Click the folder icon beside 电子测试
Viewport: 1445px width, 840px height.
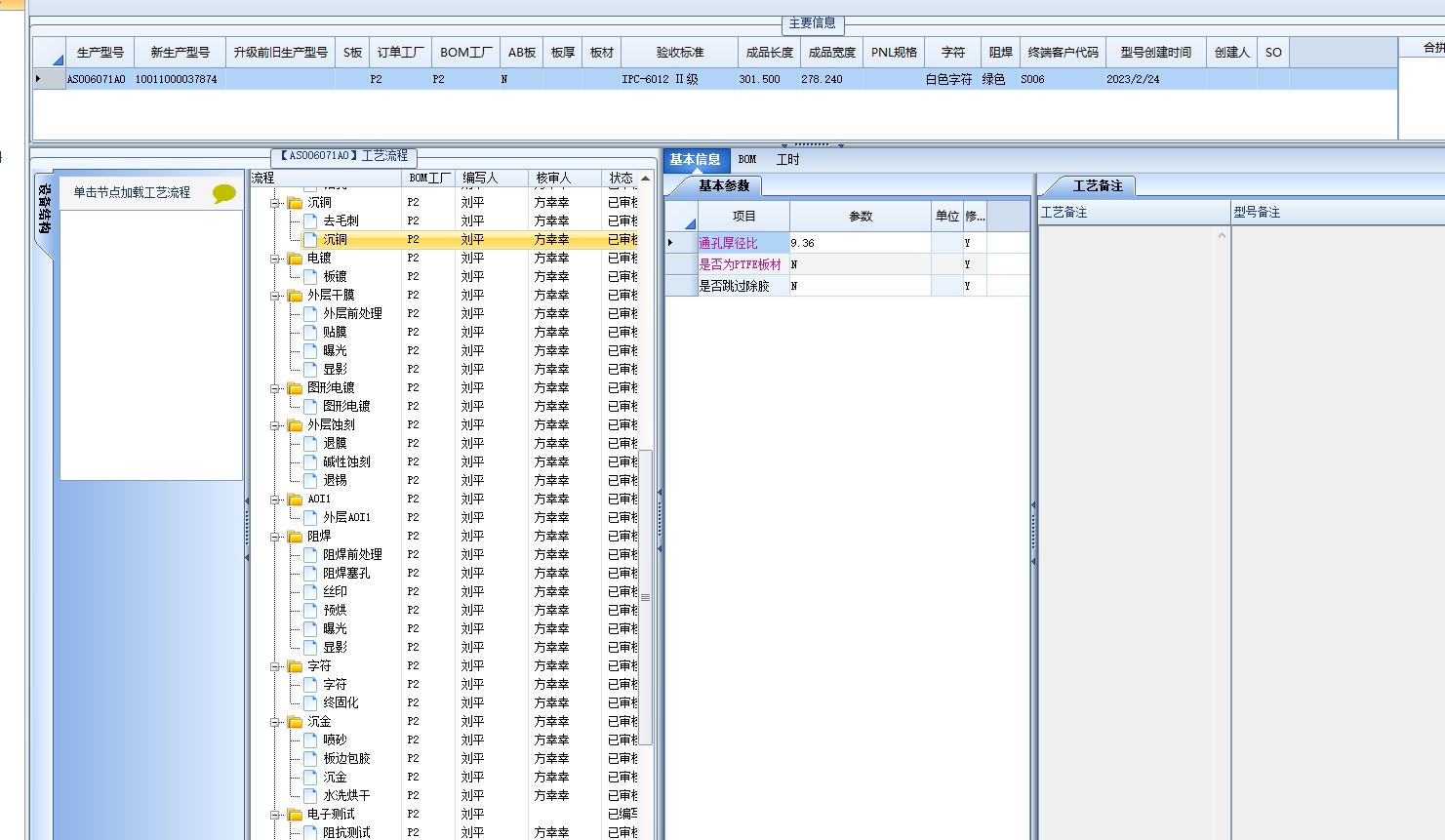click(x=295, y=815)
